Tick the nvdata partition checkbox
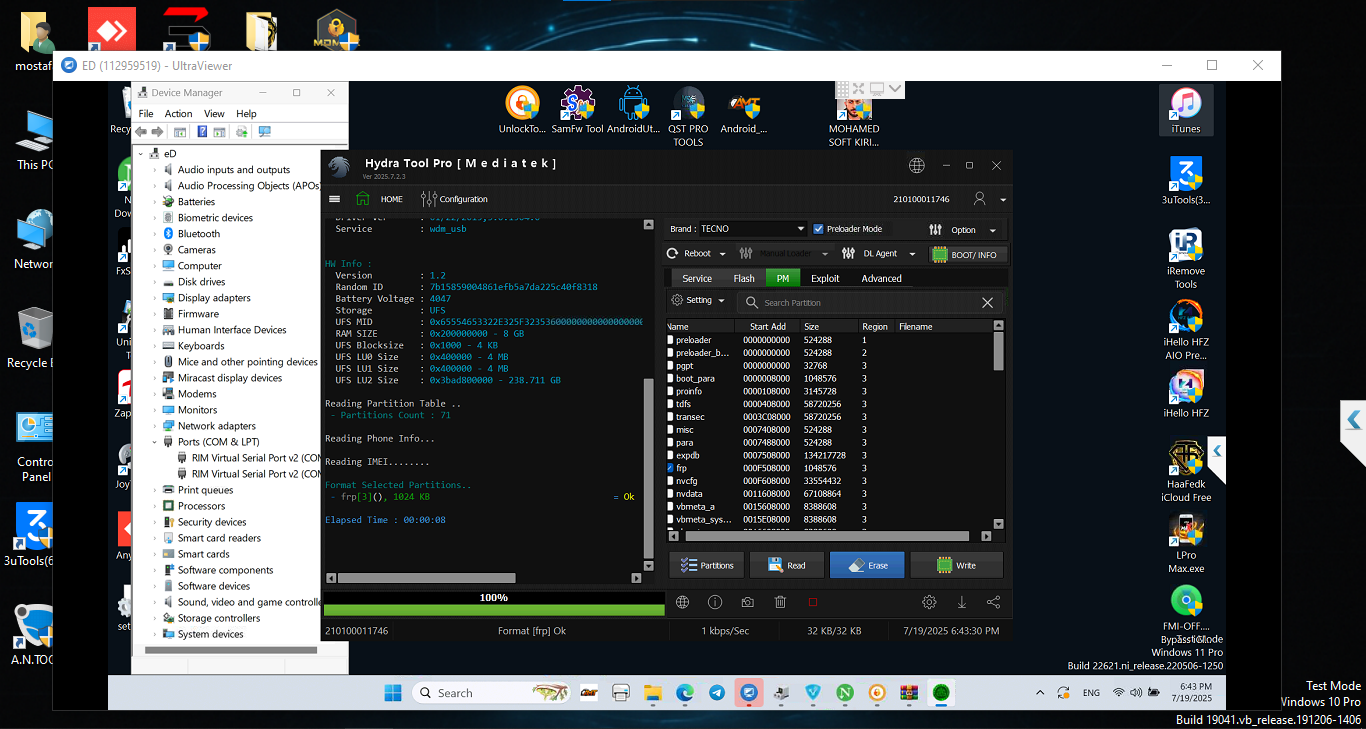1366x729 pixels. click(x=671, y=494)
